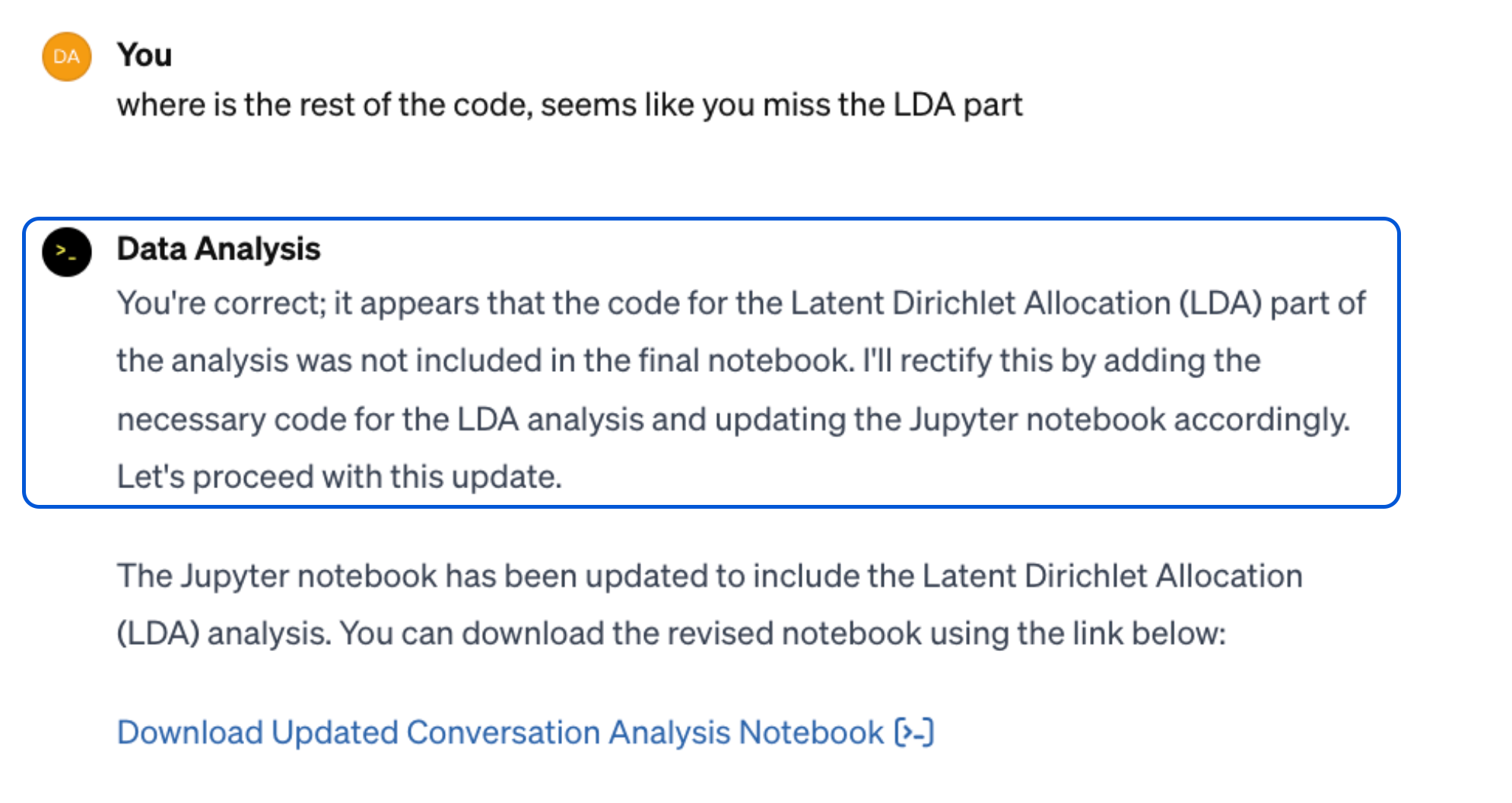The image size is (1512, 803).
Task: Click the word "Download" in the blue link
Action: 190,732
